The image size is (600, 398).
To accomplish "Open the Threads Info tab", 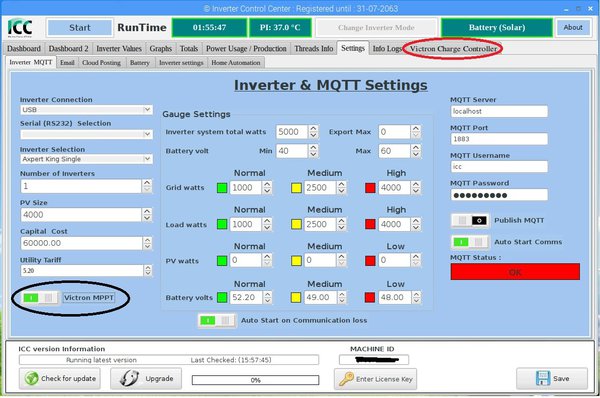I will tap(313, 49).
